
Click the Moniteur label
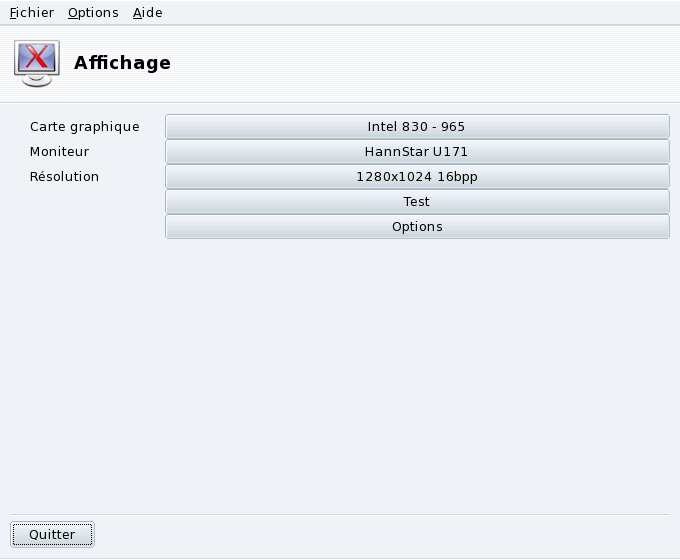(x=60, y=152)
